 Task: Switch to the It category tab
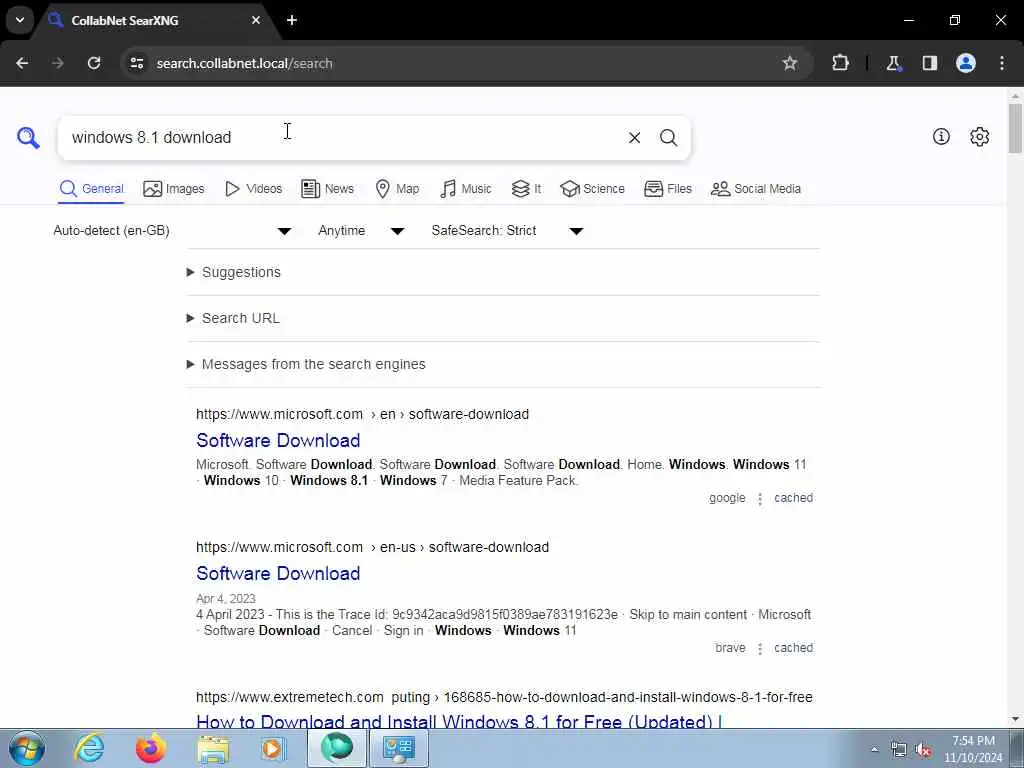tap(526, 189)
